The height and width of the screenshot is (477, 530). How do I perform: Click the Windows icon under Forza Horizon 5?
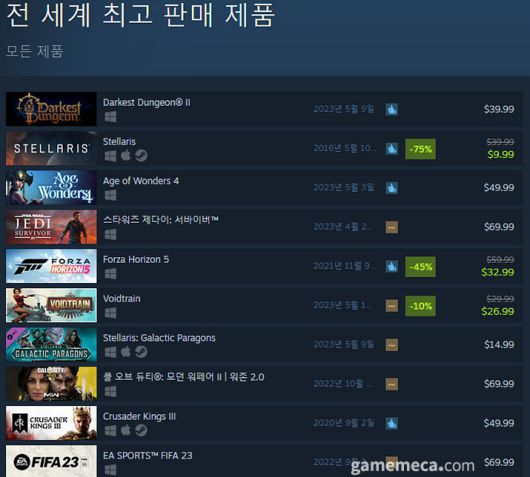111,273
